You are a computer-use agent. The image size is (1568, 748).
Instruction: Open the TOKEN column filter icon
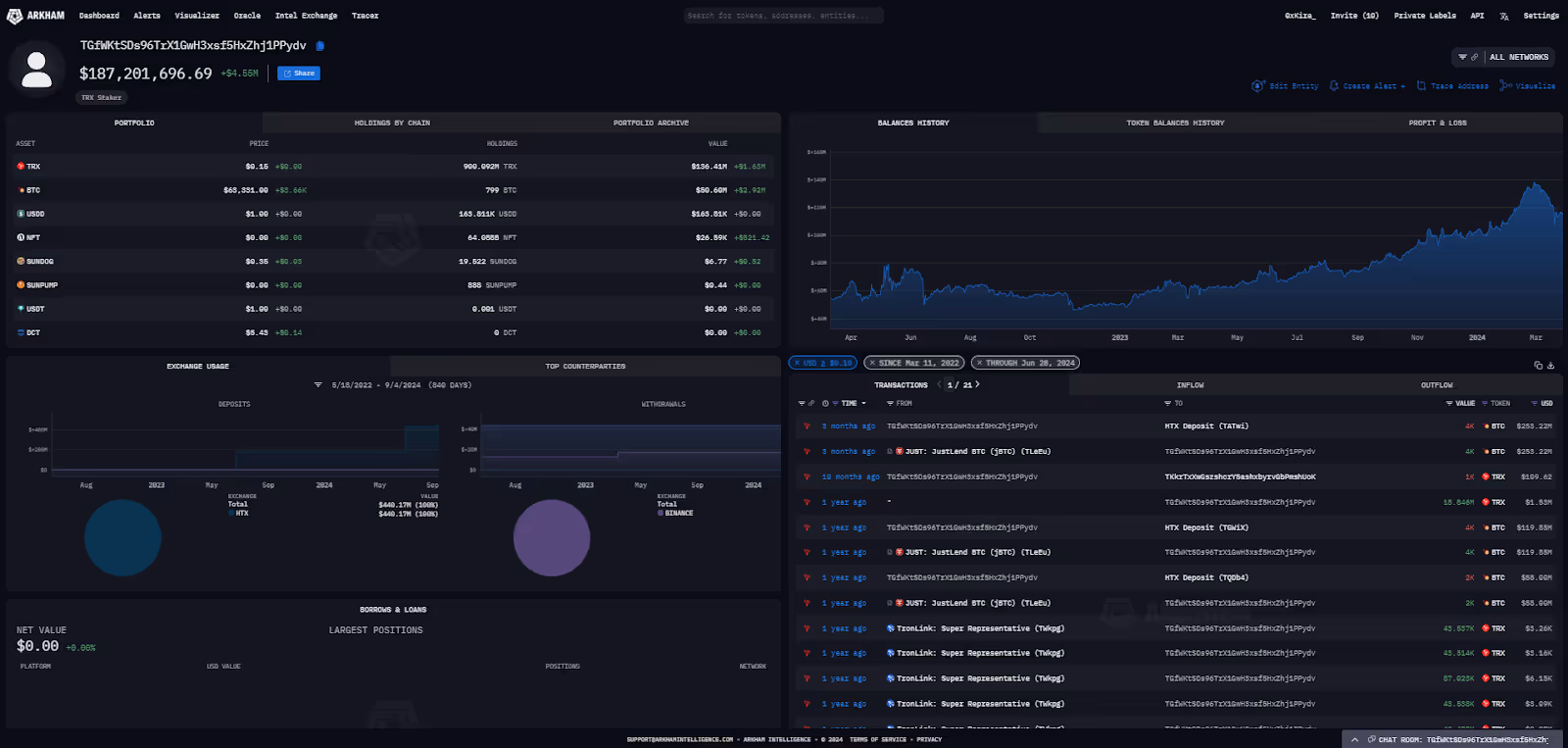point(1485,403)
